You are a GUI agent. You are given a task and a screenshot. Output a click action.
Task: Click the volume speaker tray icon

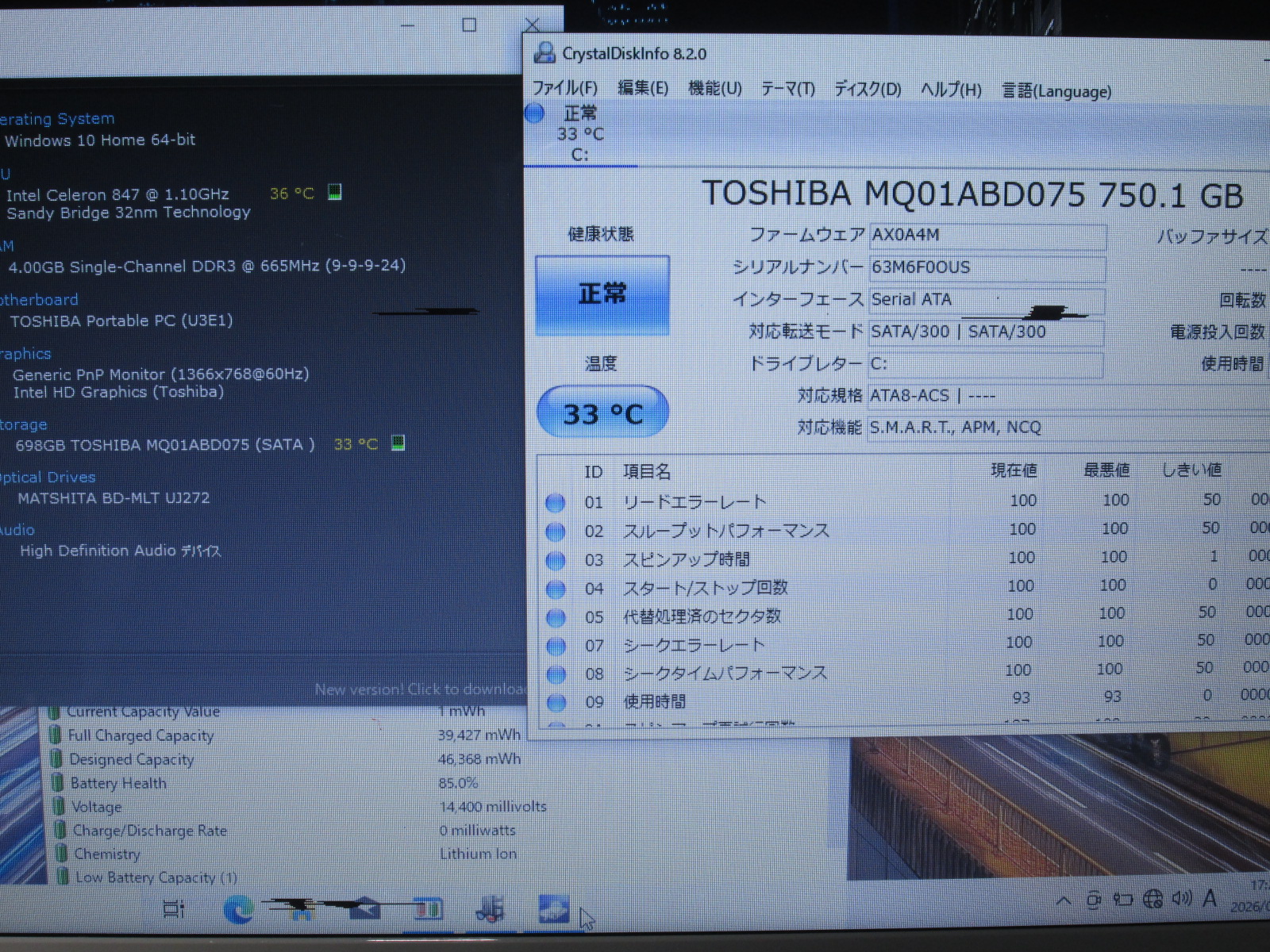point(1182,898)
